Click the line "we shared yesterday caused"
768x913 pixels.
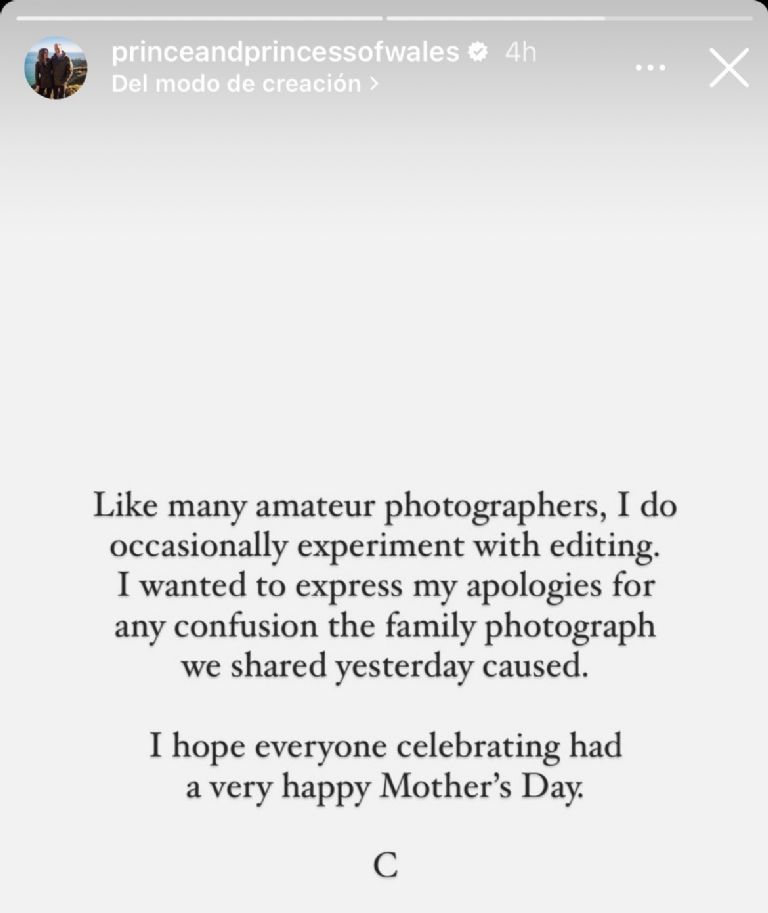pyautogui.click(x=385, y=667)
